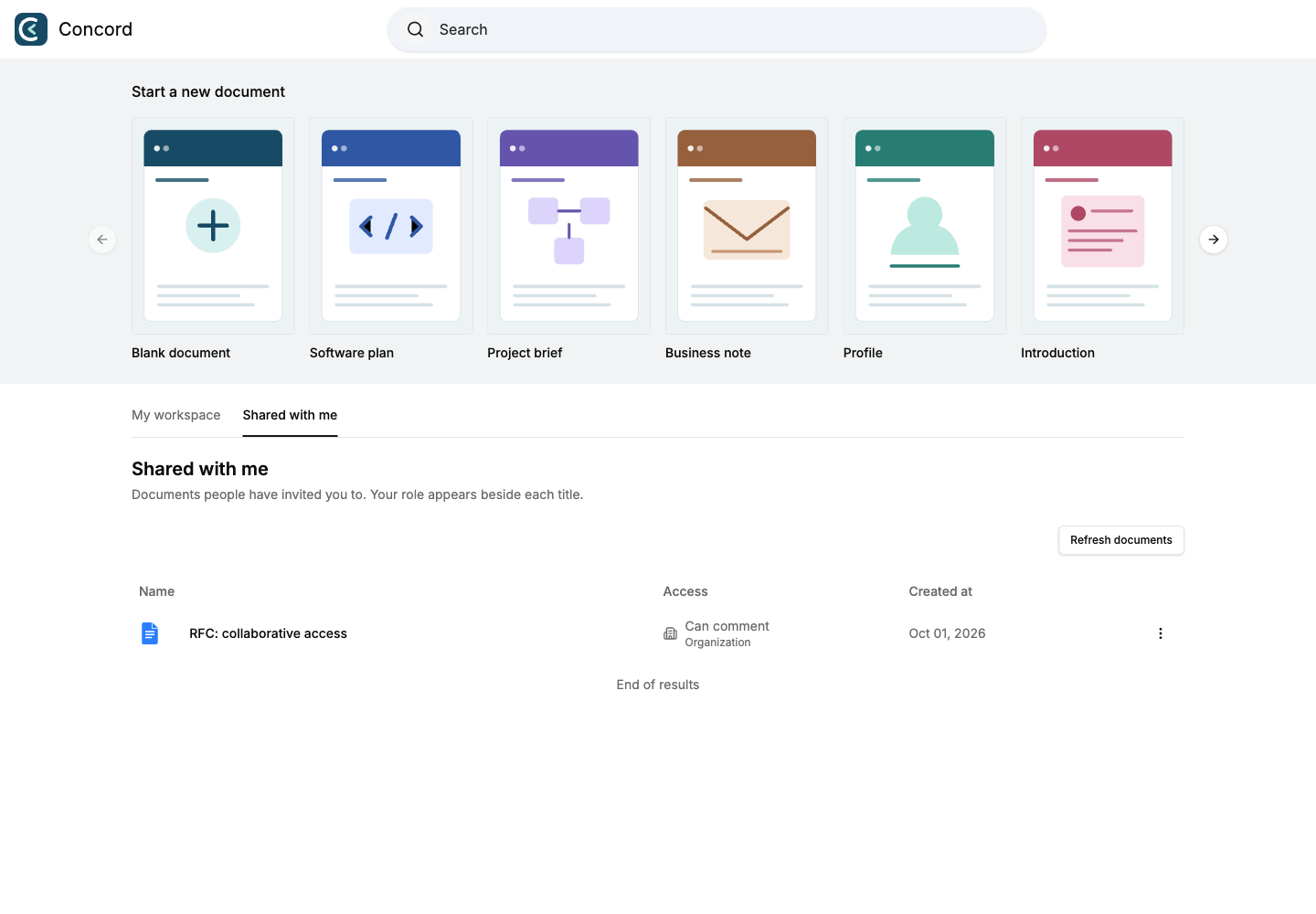Image resolution: width=1316 pixels, height=914 pixels.
Task: Show more templates with the right arrow
Action: 1214,239
